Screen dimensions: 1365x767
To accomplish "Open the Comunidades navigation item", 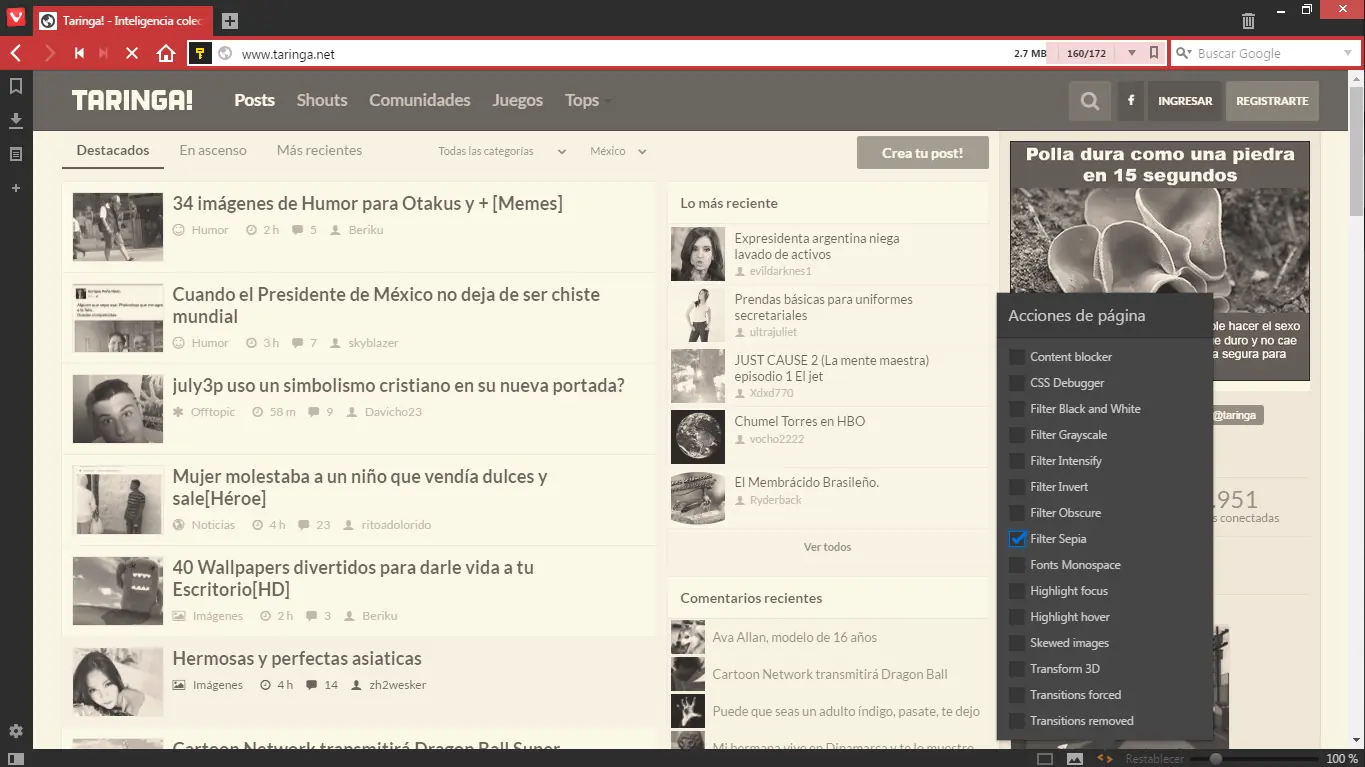I will click(420, 100).
